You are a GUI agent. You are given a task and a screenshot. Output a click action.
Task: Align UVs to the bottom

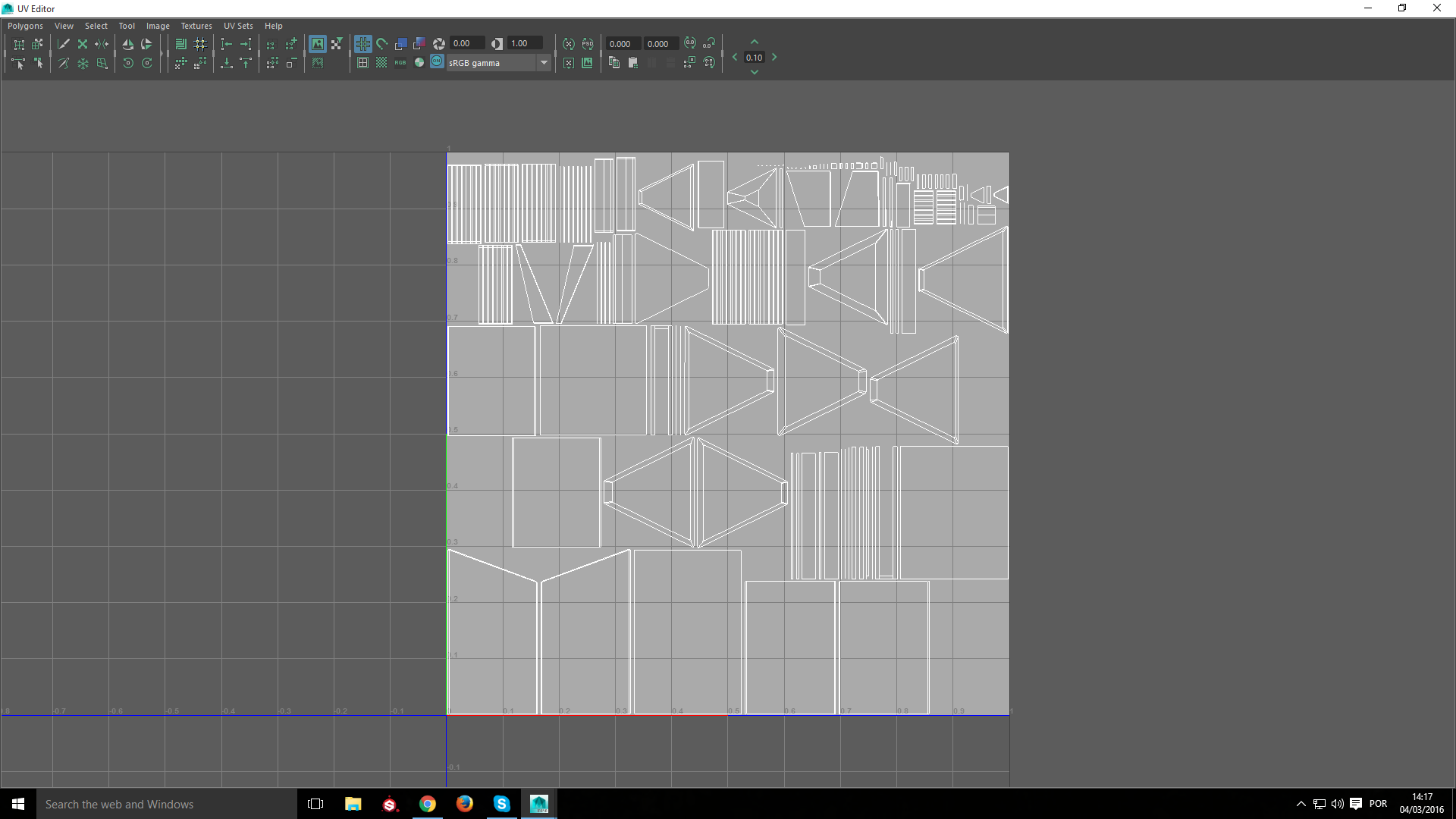227,64
